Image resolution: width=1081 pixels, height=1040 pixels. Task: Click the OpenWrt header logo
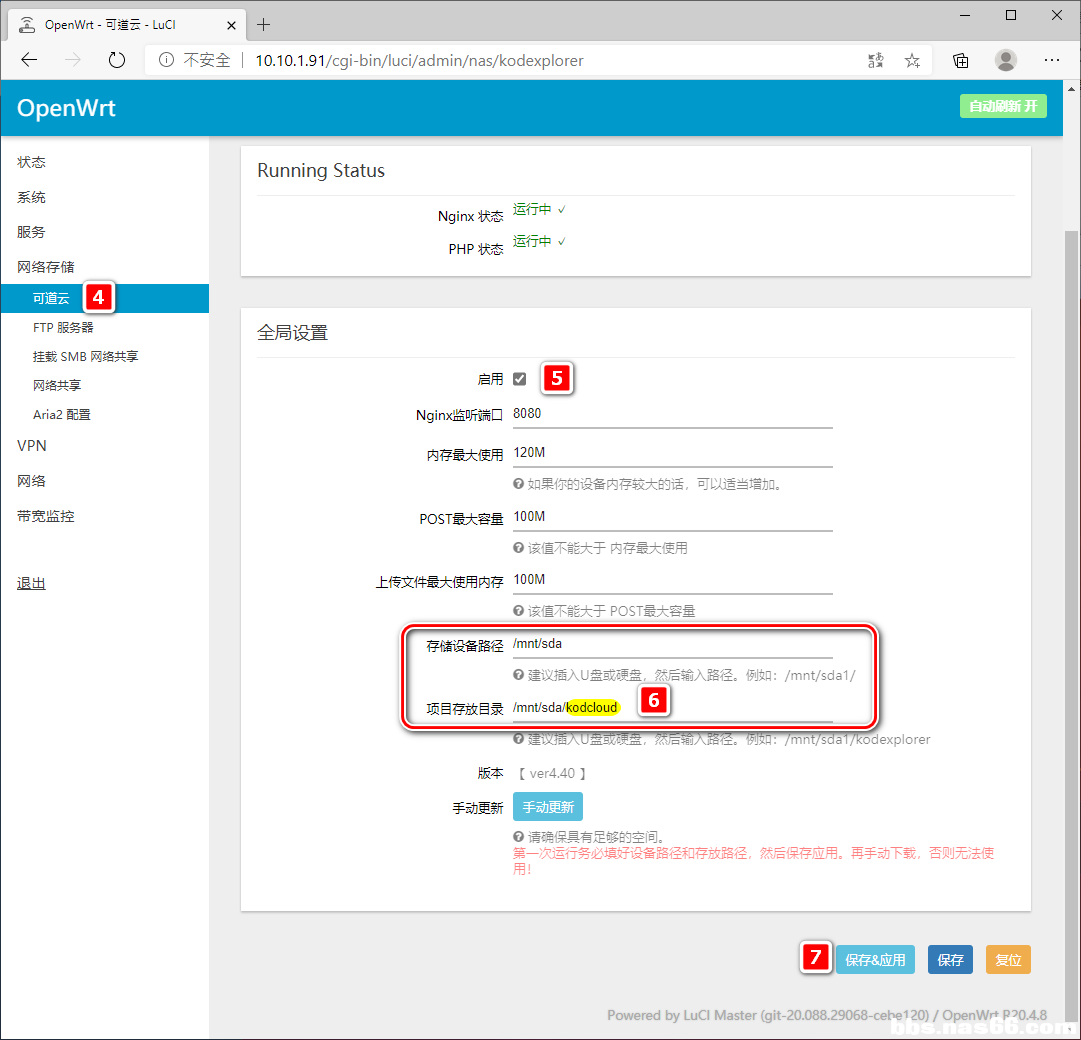(66, 108)
